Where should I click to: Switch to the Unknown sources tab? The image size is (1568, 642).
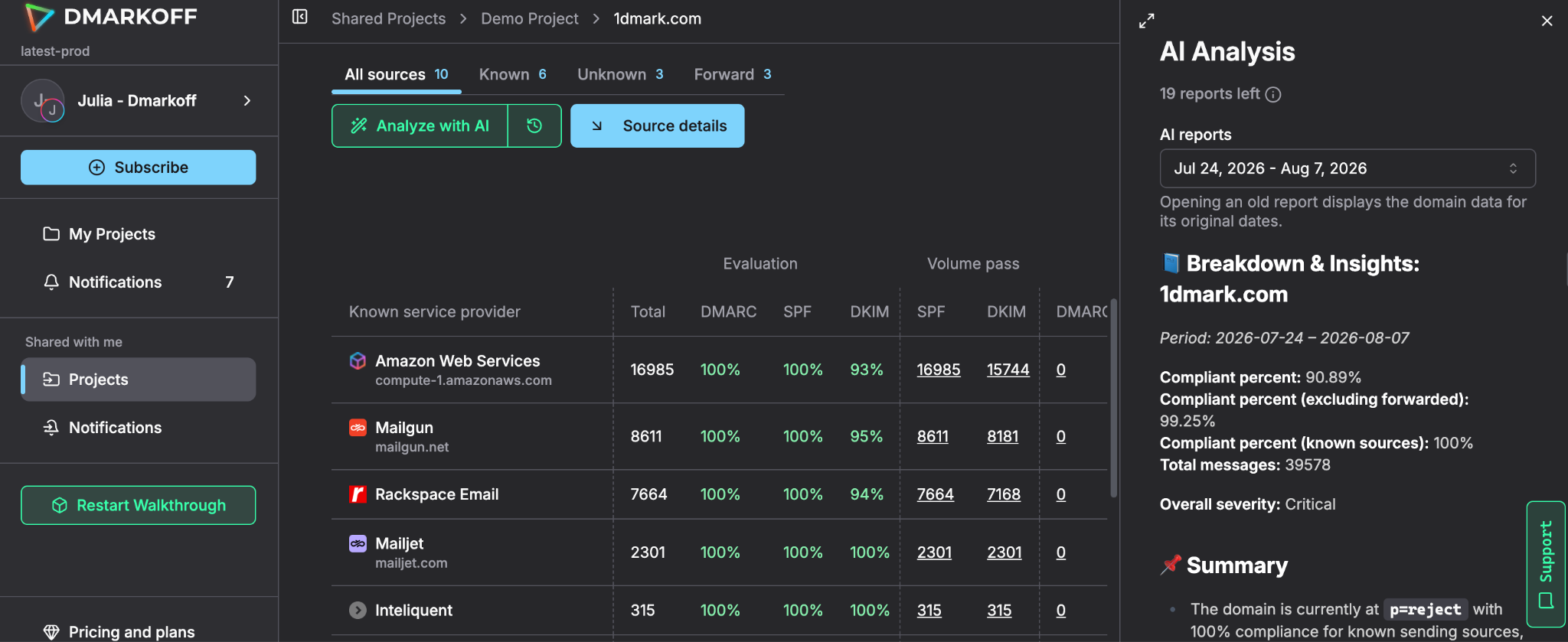pyautogui.click(x=620, y=74)
